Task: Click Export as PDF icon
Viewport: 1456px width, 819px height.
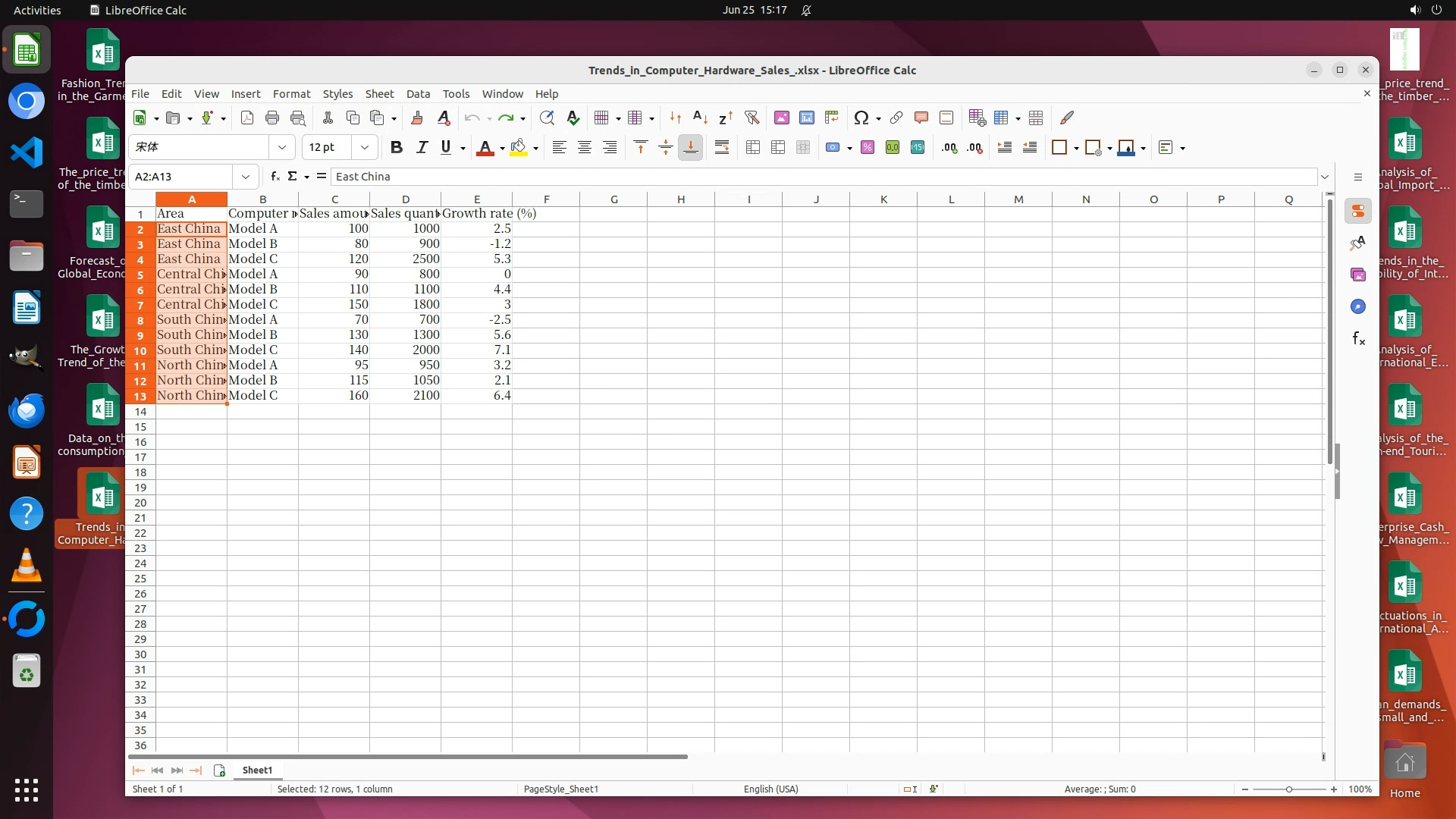Action: (247, 118)
